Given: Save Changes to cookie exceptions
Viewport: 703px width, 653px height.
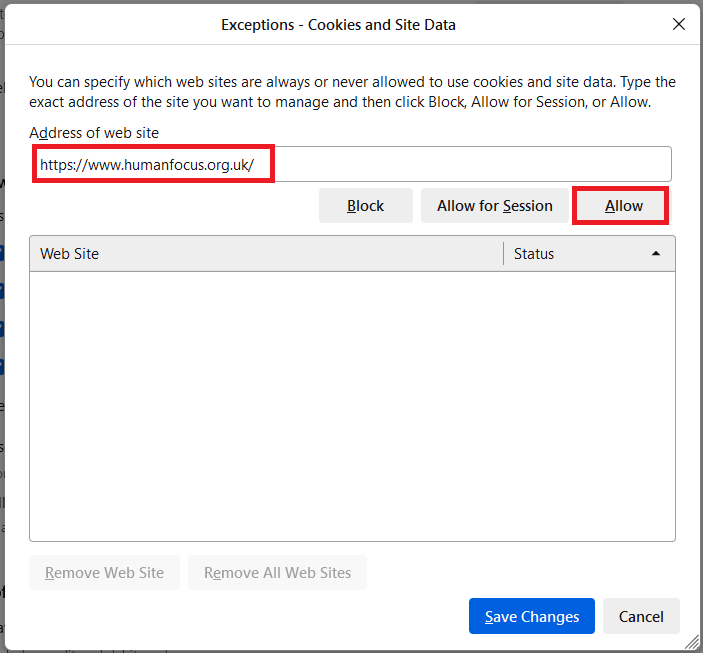Looking at the screenshot, I should coord(531,617).
